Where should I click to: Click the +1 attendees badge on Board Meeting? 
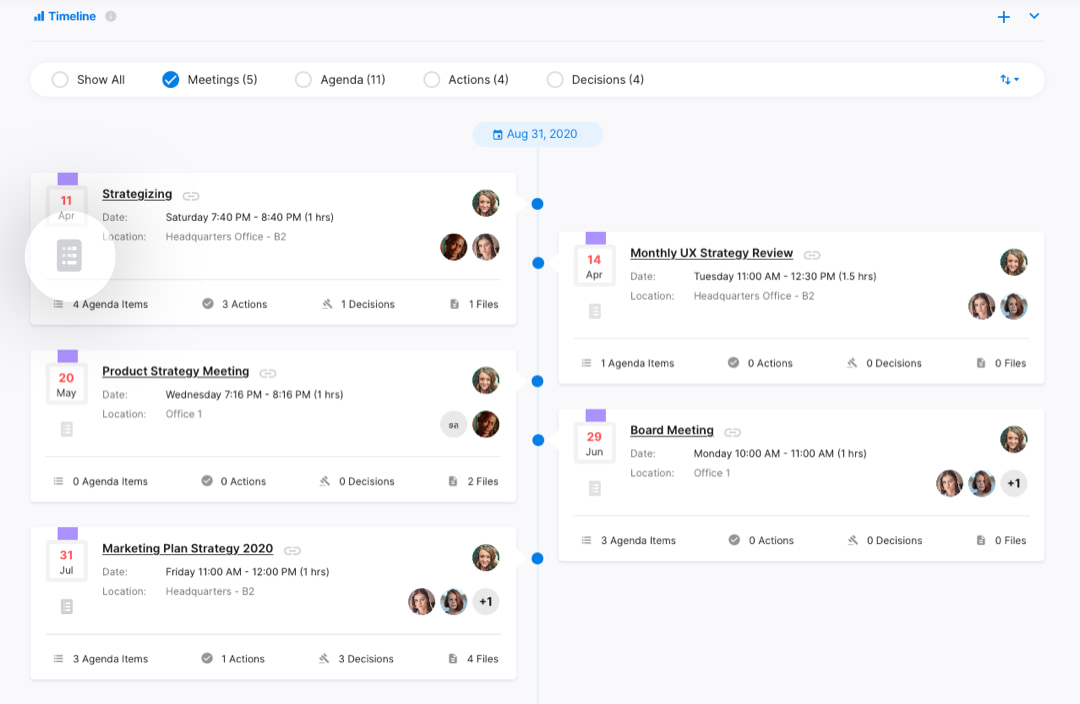[x=1014, y=484]
